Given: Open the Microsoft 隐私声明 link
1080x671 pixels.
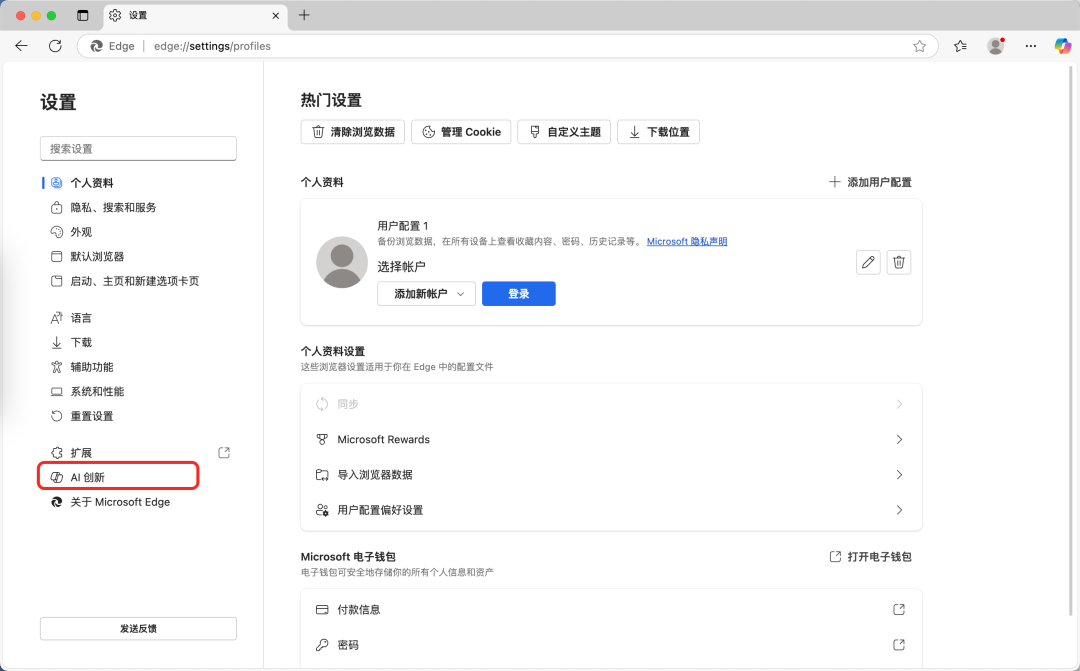Looking at the screenshot, I should point(687,242).
